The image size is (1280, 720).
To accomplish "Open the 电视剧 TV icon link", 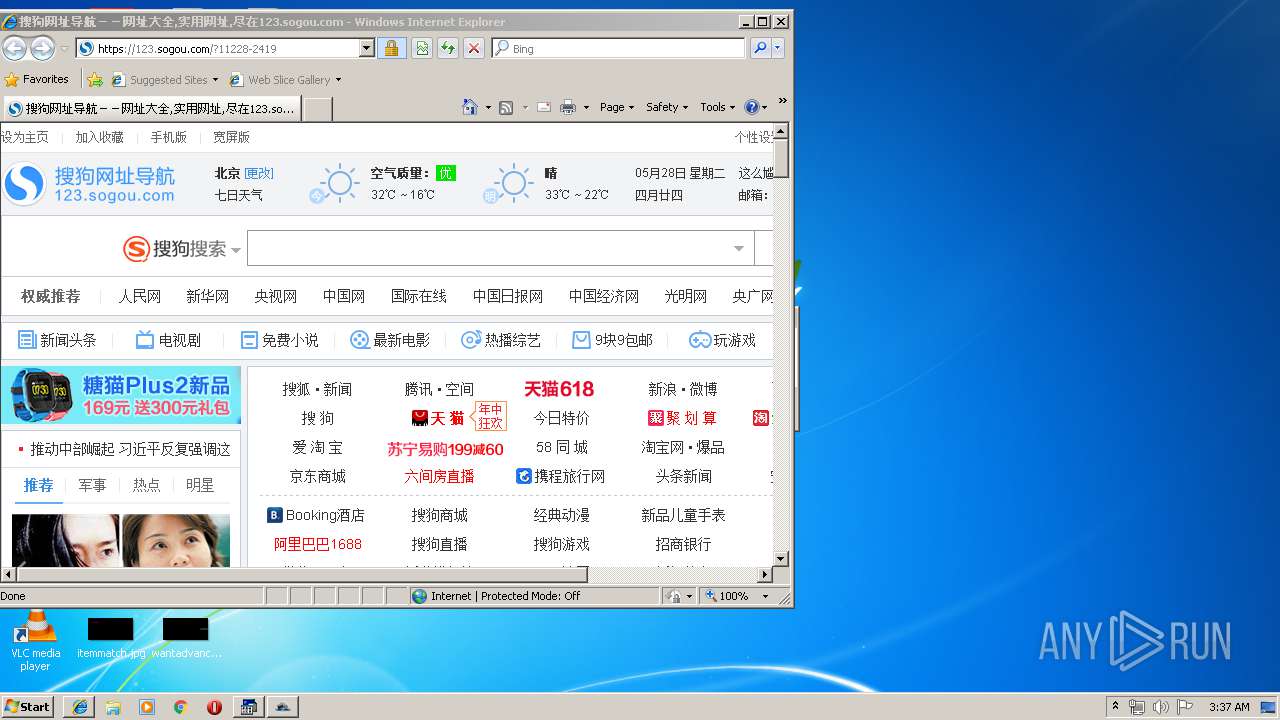I will [168, 340].
